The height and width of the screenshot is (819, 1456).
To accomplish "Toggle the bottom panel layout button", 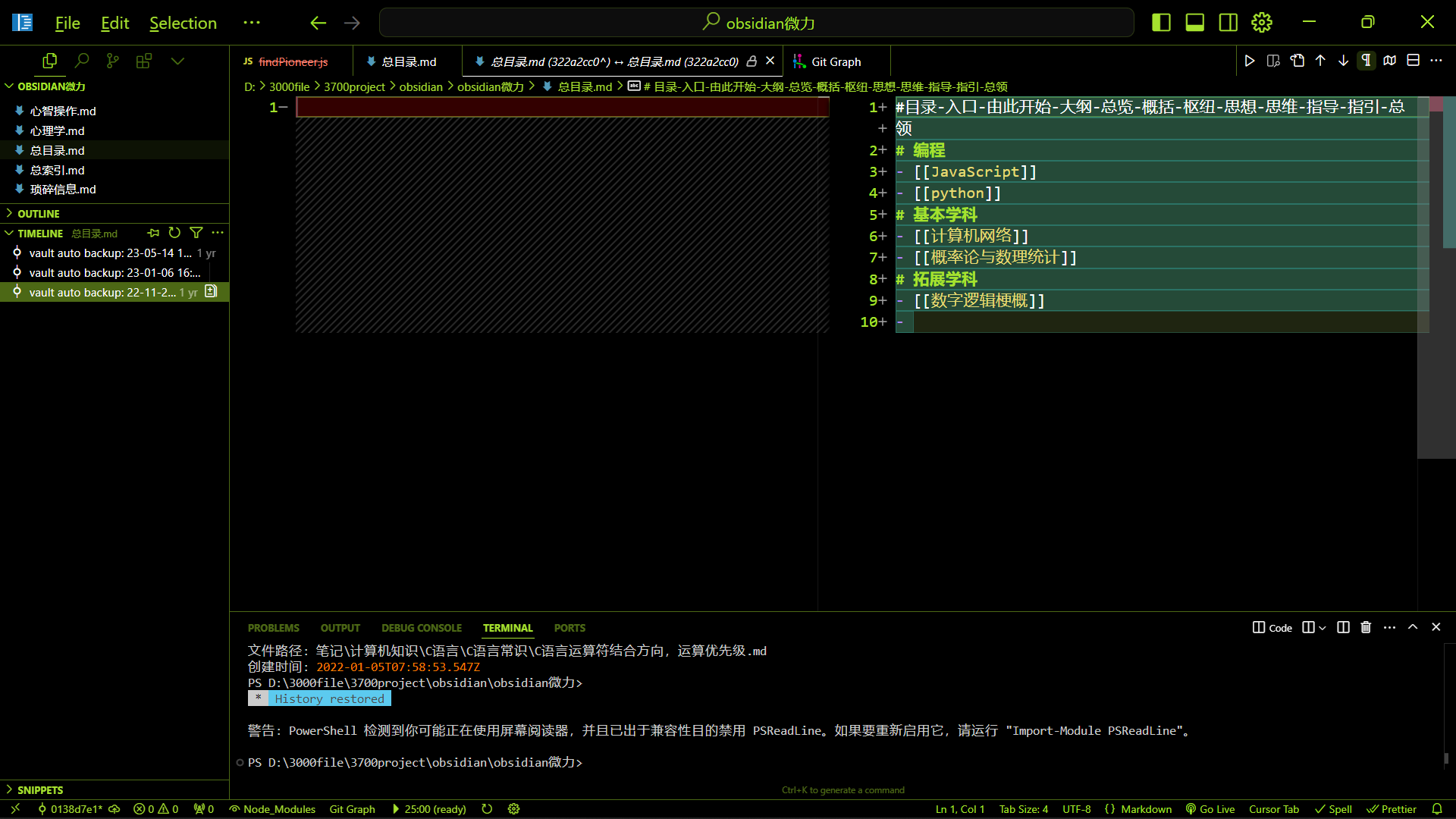I will pyautogui.click(x=1194, y=23).
